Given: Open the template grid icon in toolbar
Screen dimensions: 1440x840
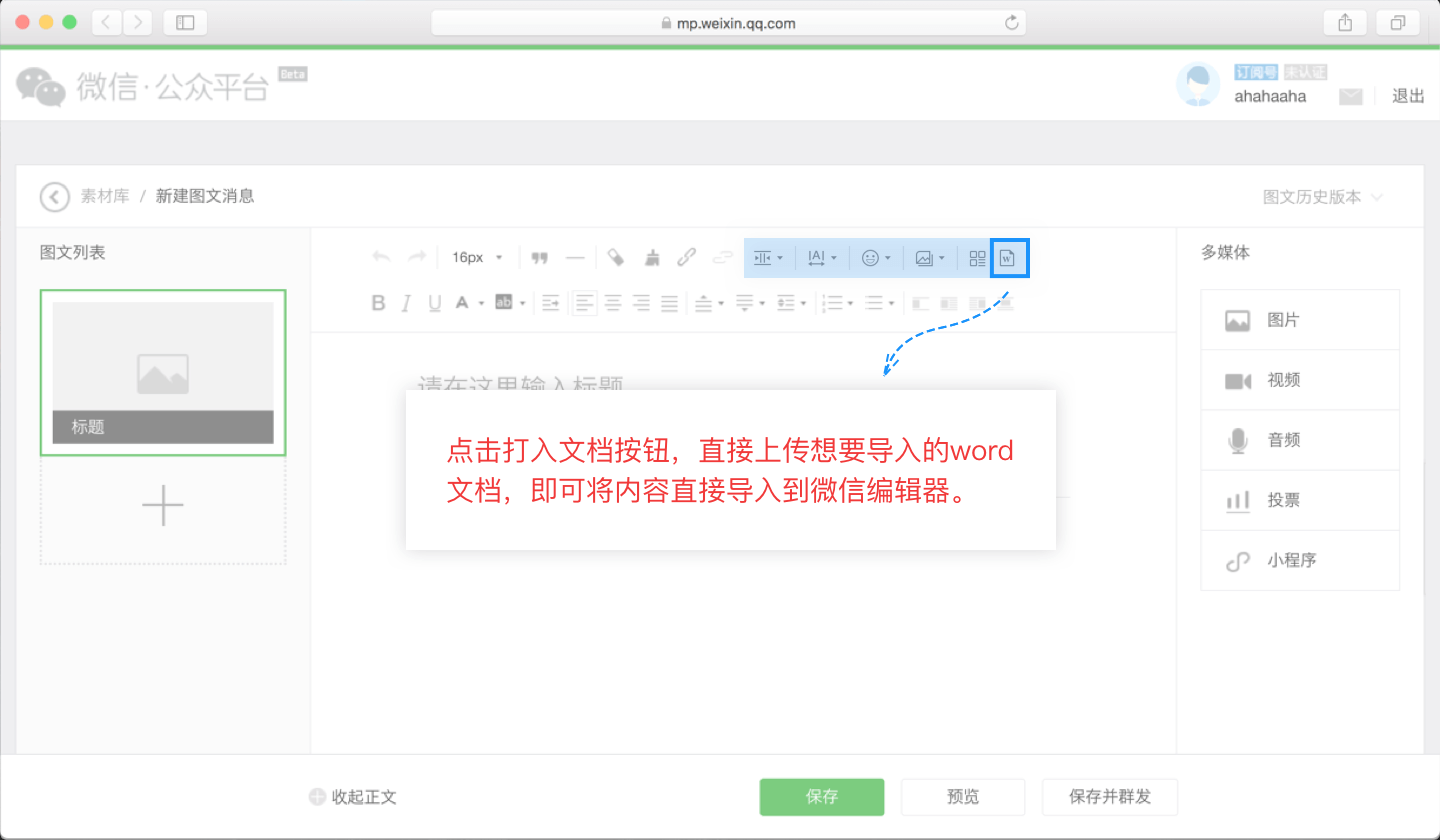Looking at the screenshot, I should (978, 258).
